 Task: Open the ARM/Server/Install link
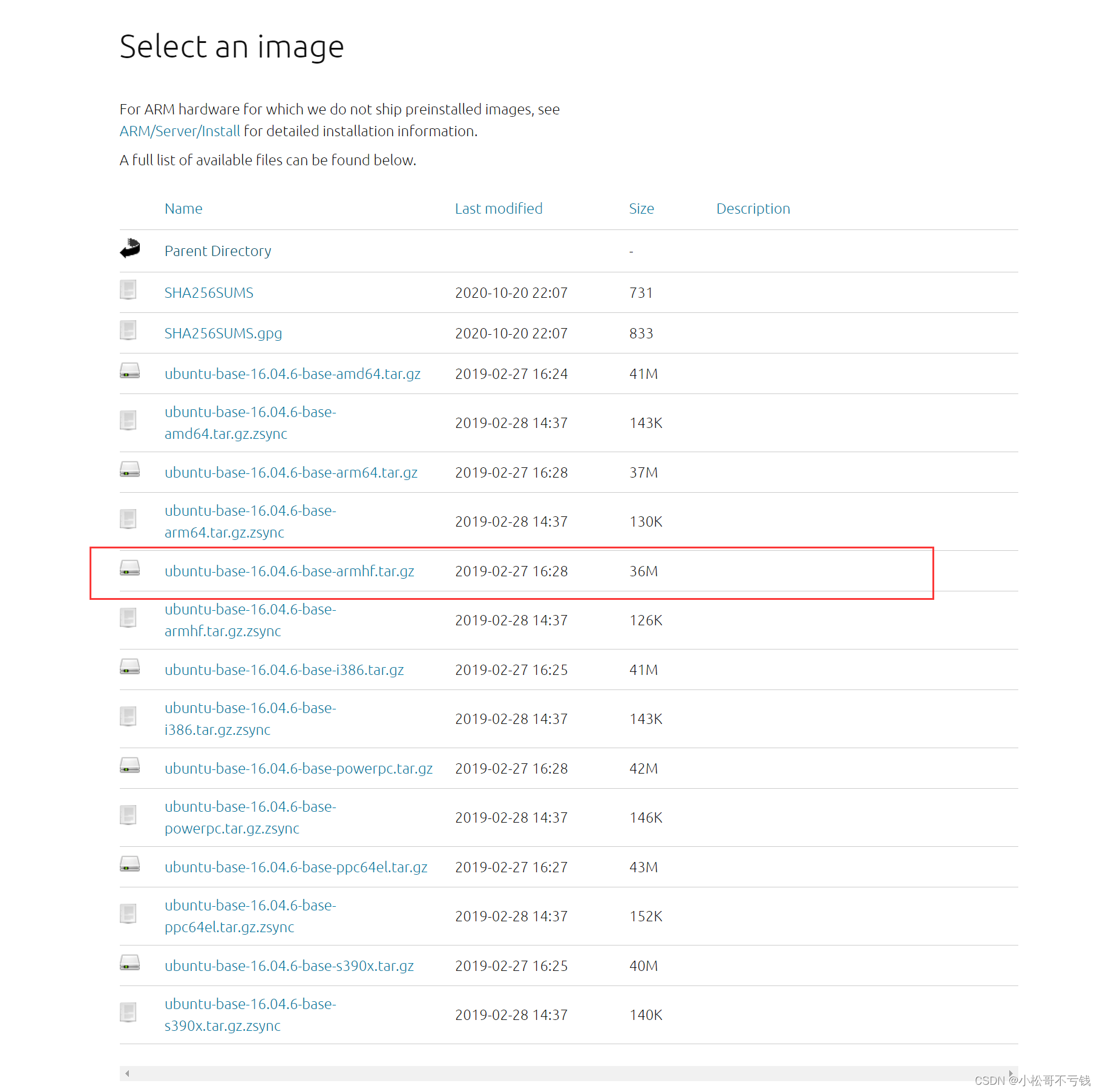(x=180, y=131)
